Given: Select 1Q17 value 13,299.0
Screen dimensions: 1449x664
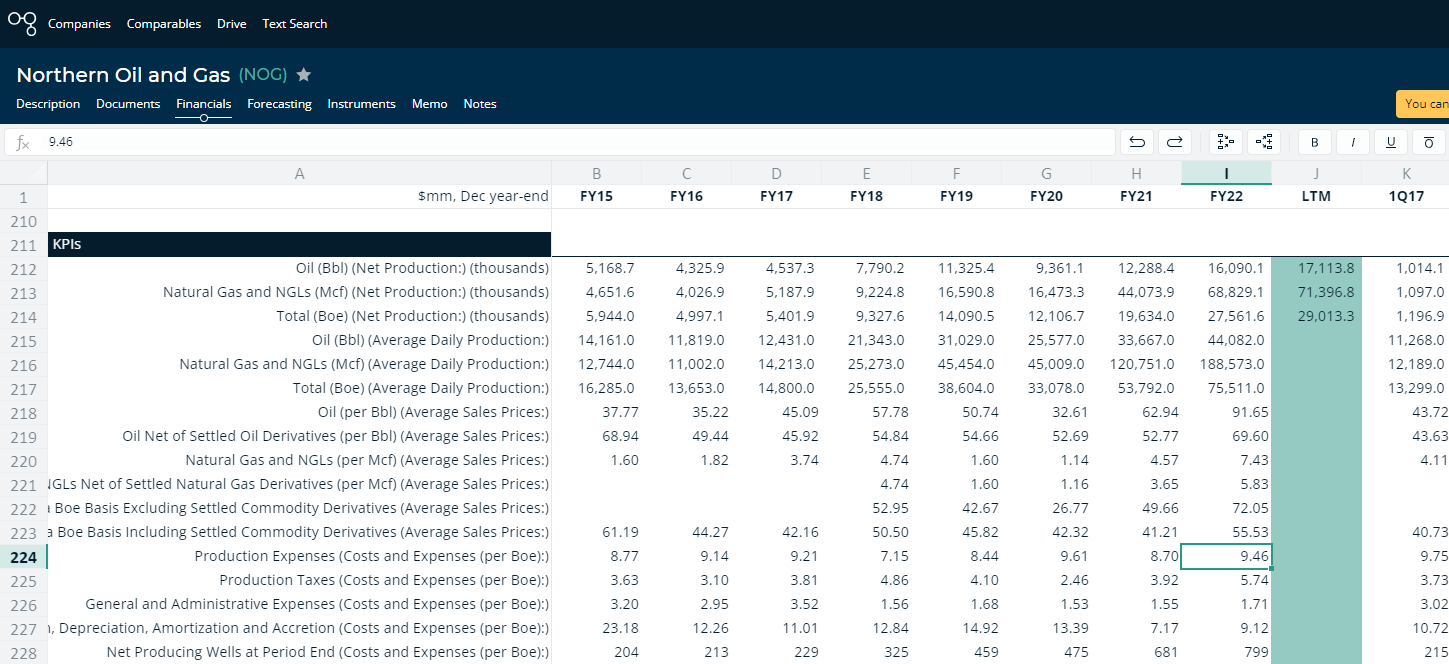Looking at the screenshot, I should pos(1406,388).
